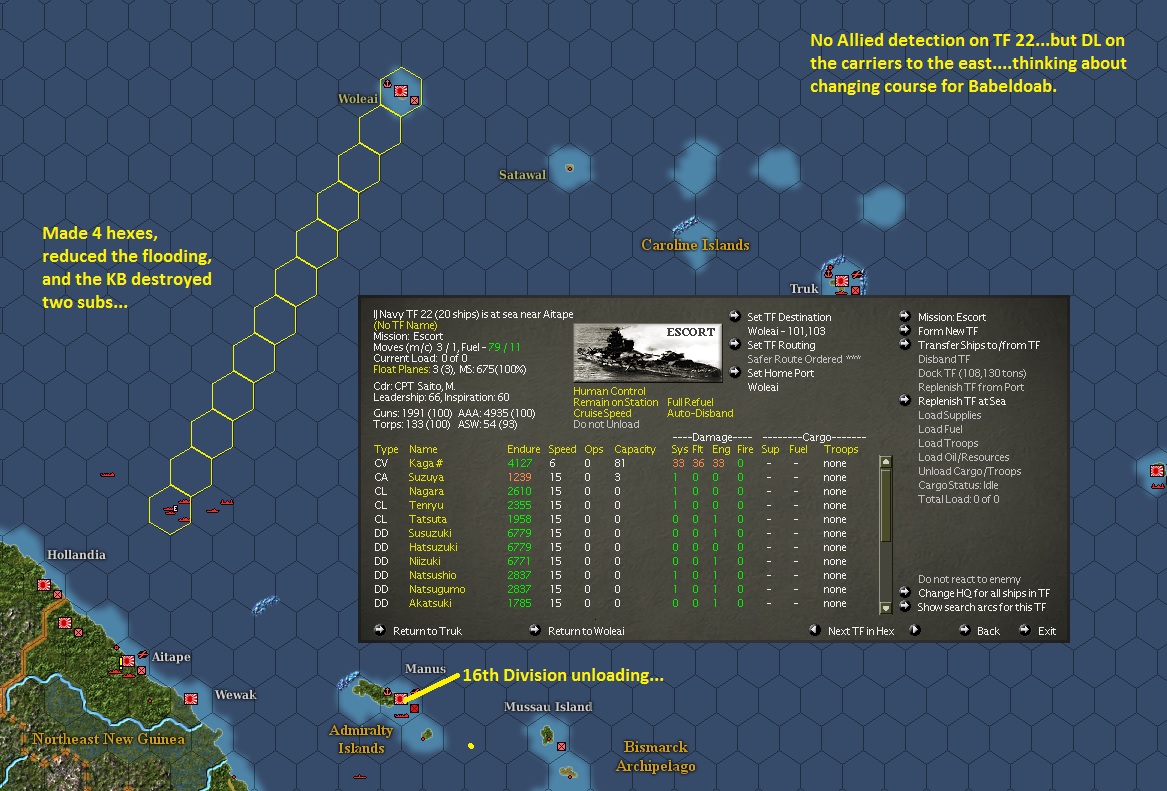Open carrier Kaga ship details

click(426, 463)
